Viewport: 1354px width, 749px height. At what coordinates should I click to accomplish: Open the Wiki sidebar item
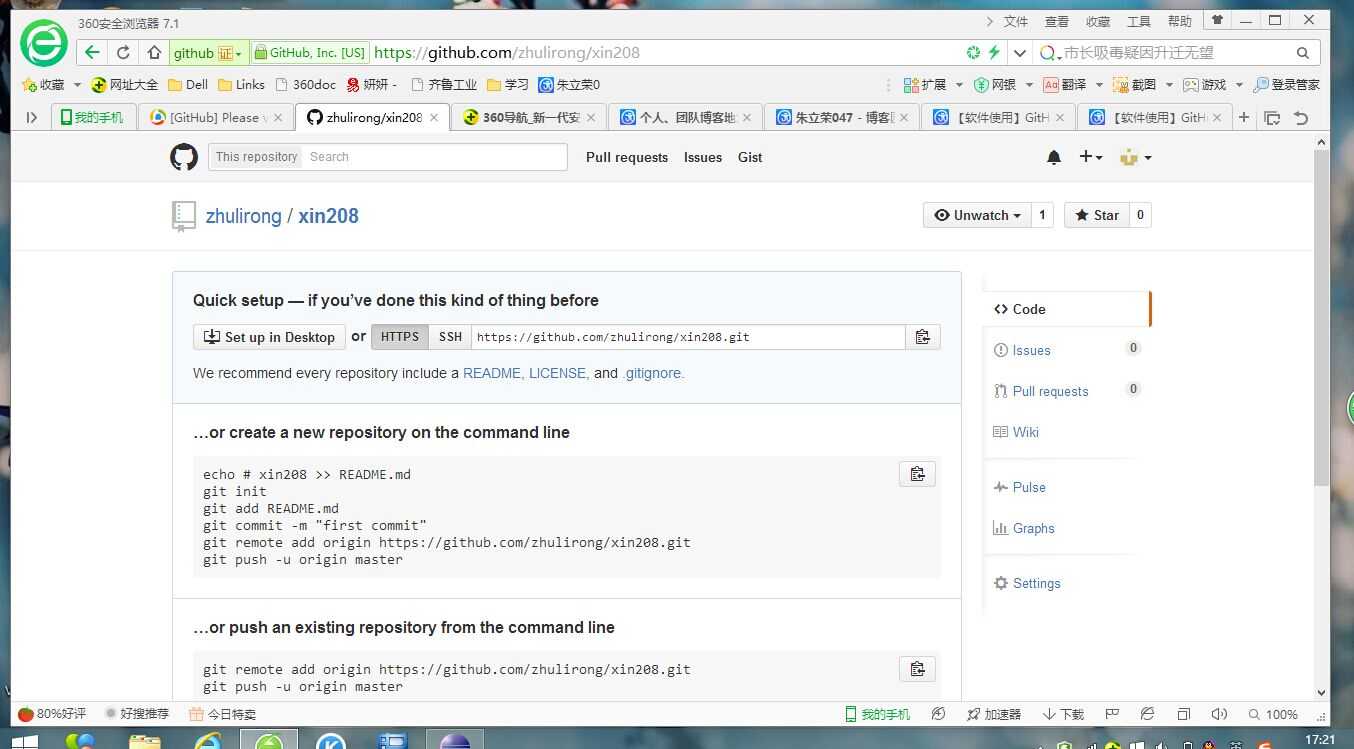click(x=1016, y=432)
